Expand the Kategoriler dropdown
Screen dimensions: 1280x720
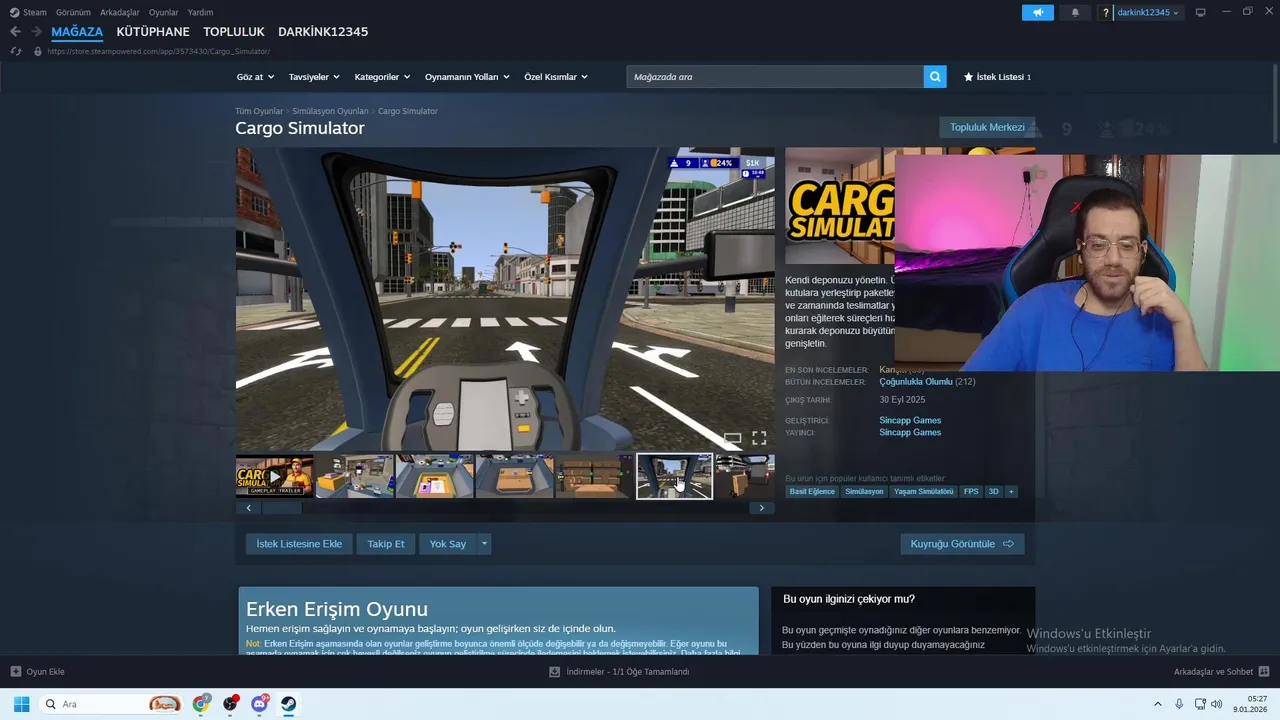point(382,77)
